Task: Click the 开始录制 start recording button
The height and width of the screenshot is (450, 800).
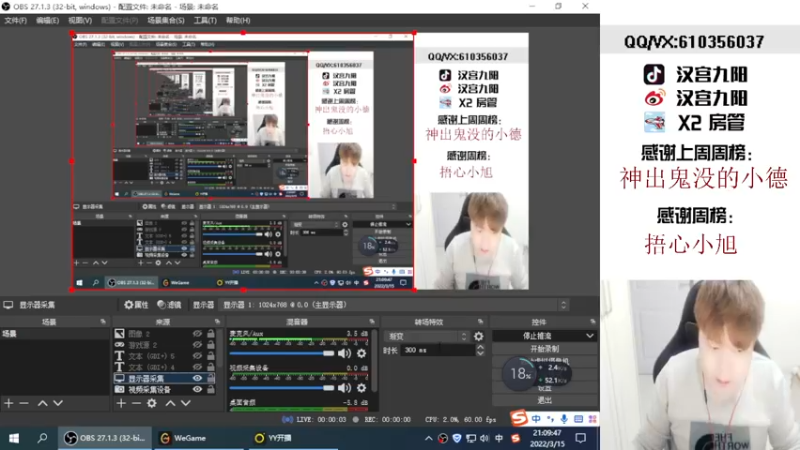Action: click(544, 349)
